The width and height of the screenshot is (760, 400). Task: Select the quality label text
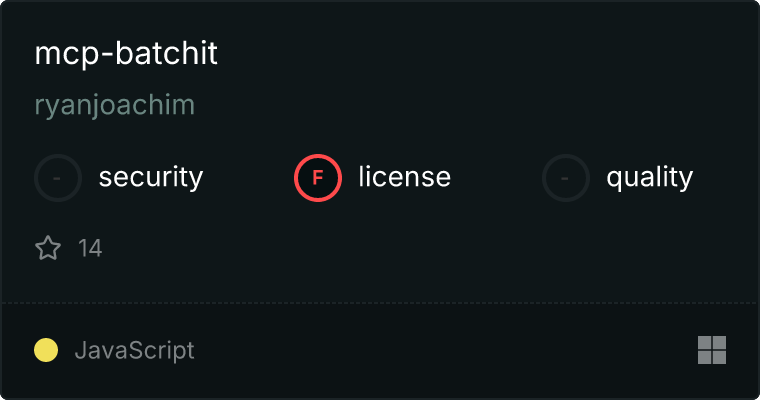[649, 177]
